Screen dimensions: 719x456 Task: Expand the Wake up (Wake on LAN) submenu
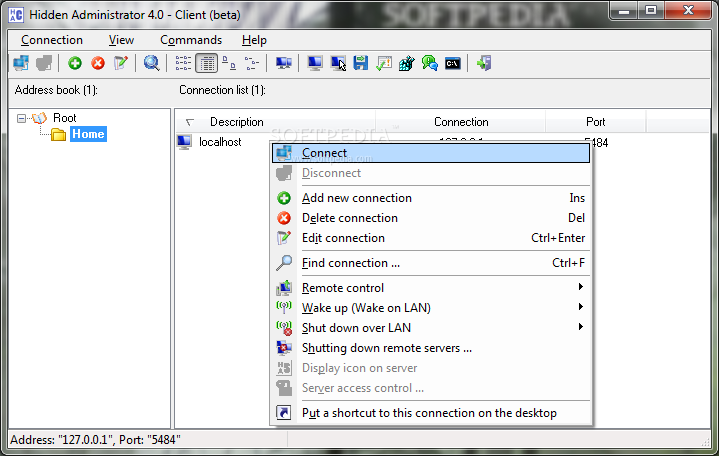click(431, 308)
